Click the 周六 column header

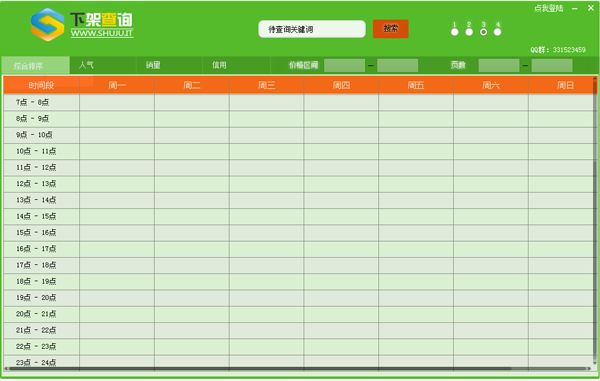pos(491,85)
